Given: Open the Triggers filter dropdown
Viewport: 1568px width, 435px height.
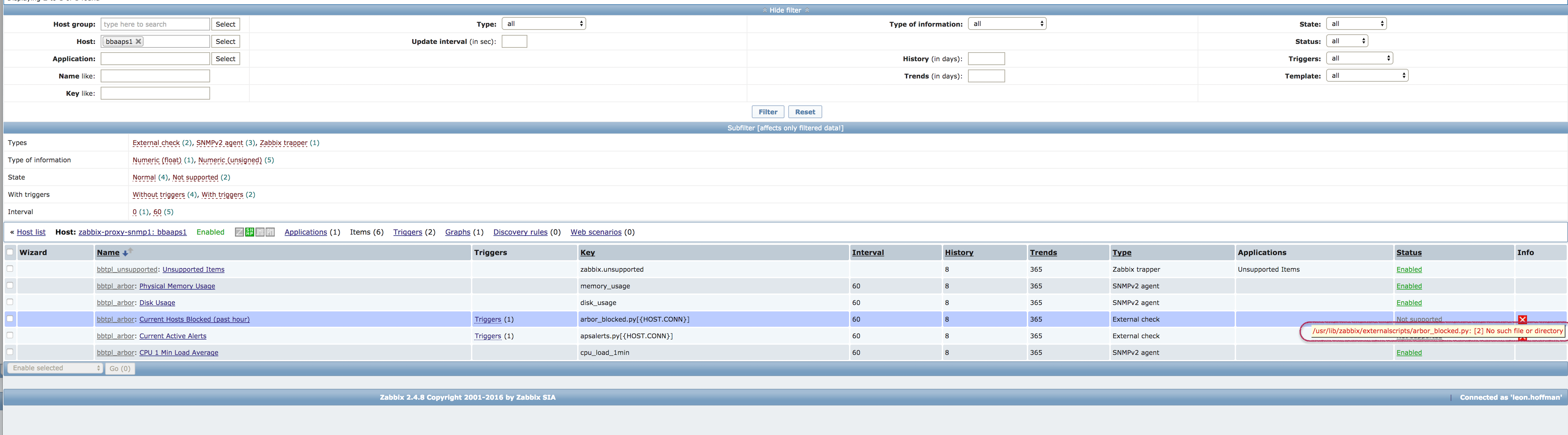Looking at the screenshot, I should point(1359,59).
